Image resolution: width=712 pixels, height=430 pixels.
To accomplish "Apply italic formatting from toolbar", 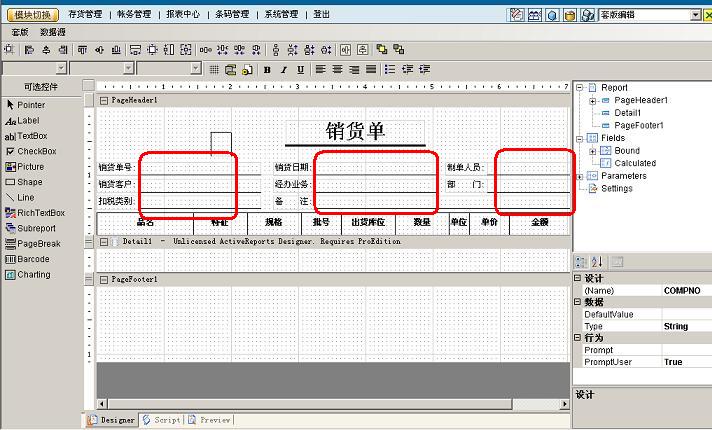I will pos(284,69).
